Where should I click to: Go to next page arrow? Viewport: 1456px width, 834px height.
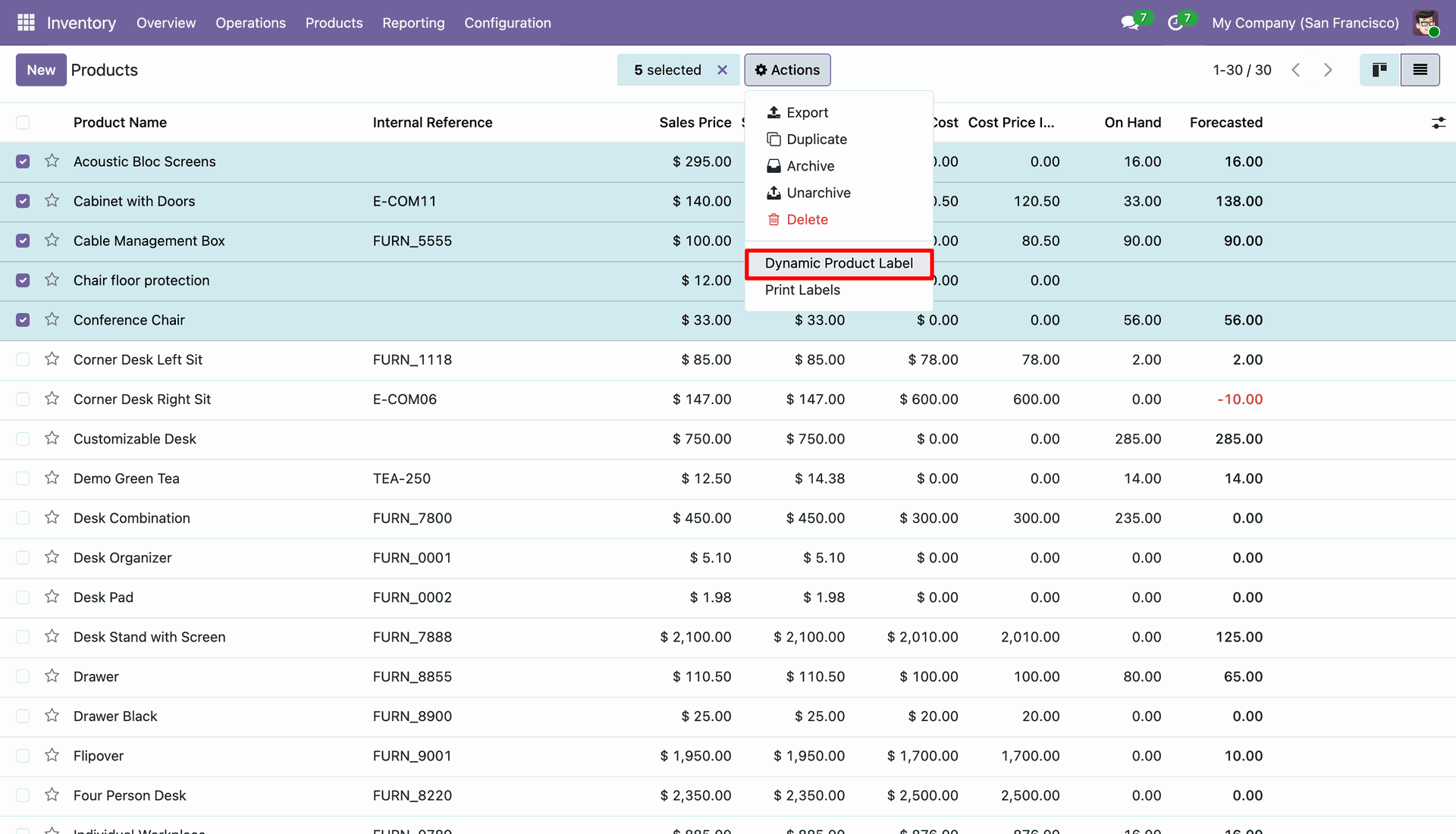(1328, 70)
